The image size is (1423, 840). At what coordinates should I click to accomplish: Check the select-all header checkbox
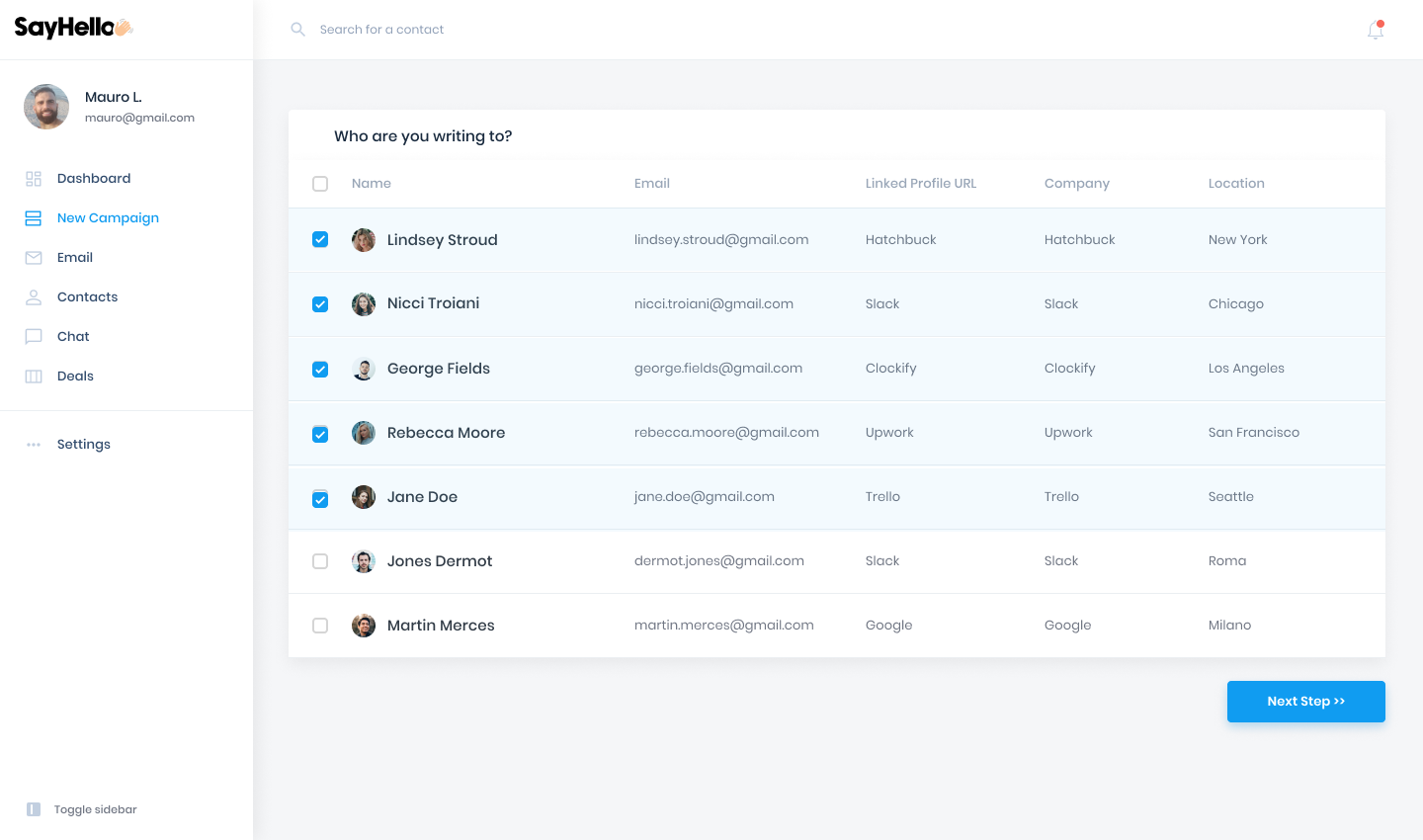point(320,184)
